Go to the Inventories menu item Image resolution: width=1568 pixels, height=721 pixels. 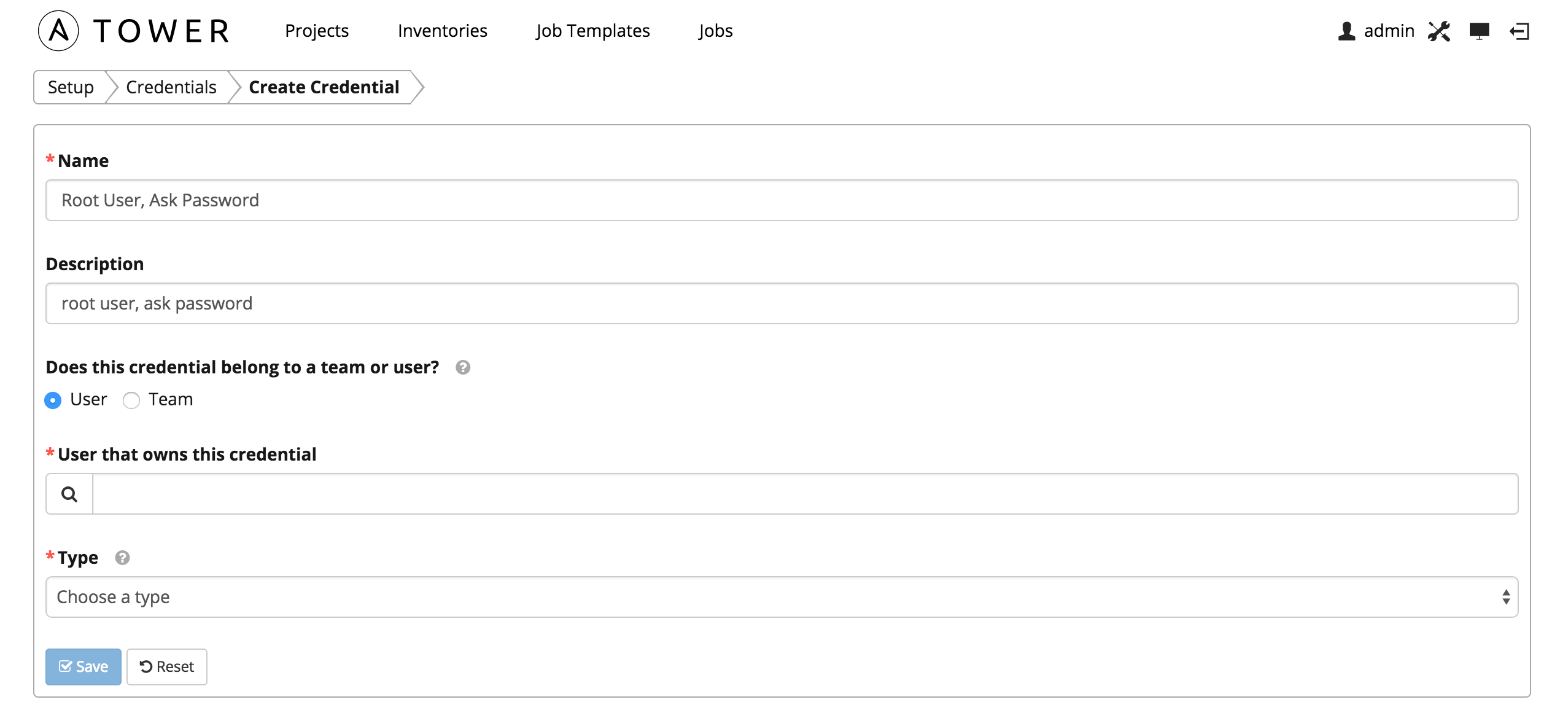pos(442,31)
